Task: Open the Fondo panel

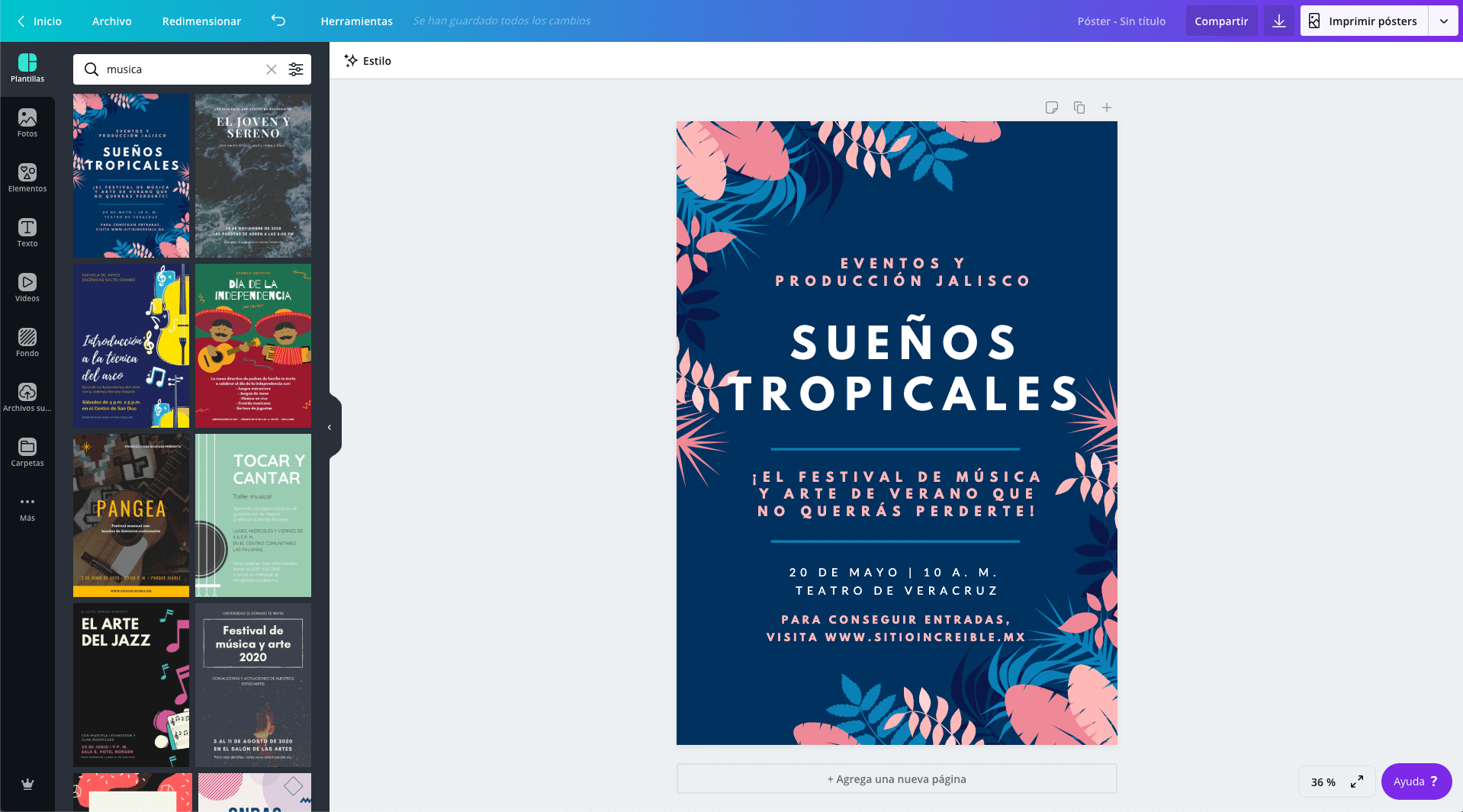Action: [x=27, y=342]
